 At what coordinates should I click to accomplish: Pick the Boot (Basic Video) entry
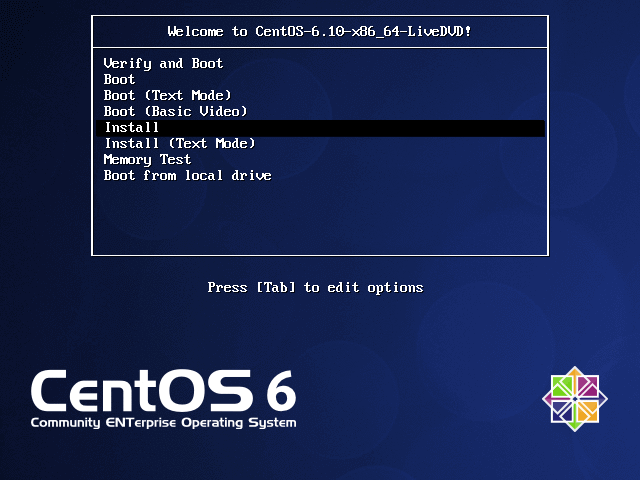[175, 111]
